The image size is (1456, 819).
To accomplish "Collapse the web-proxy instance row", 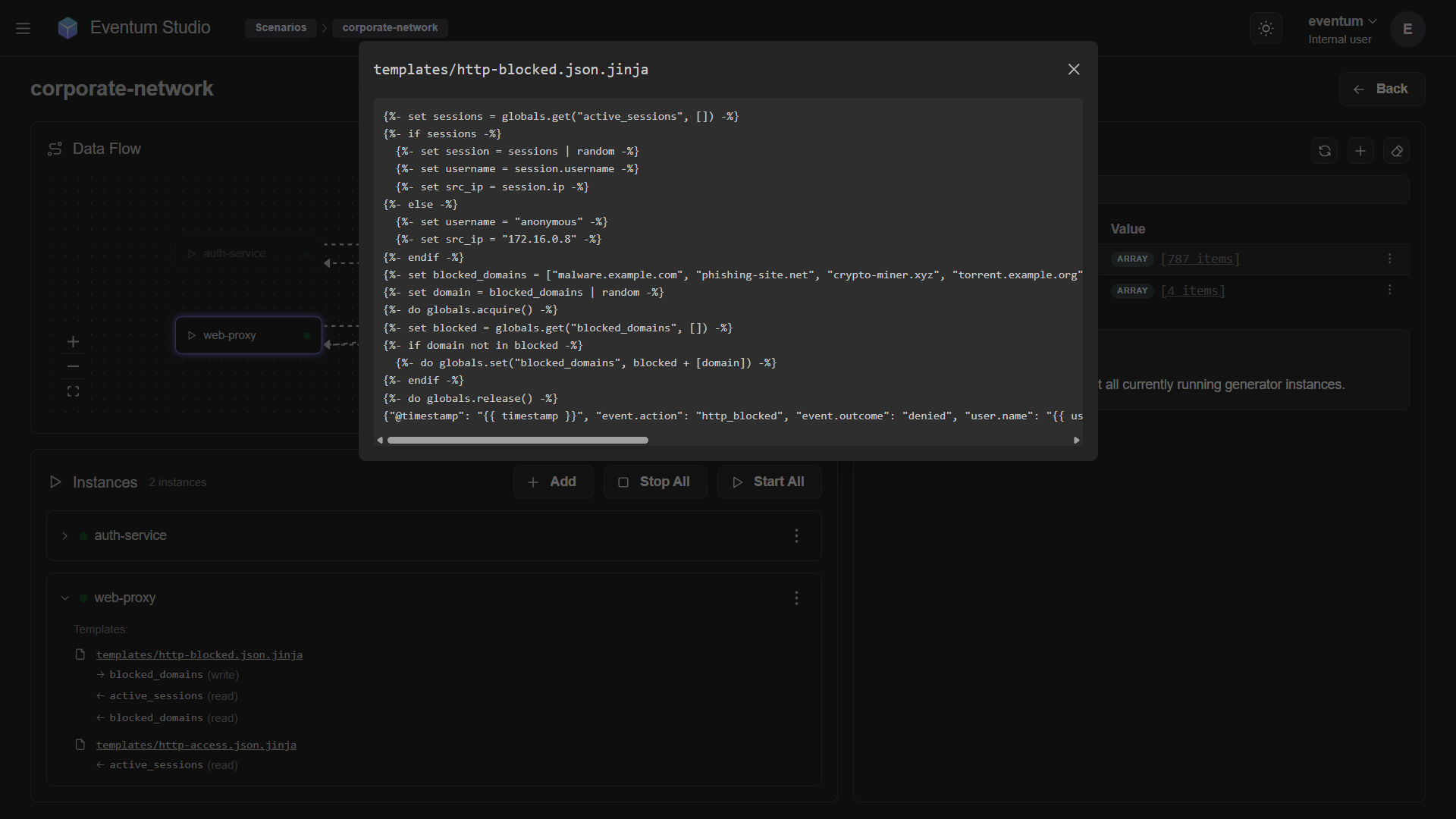I will point(65,598).
